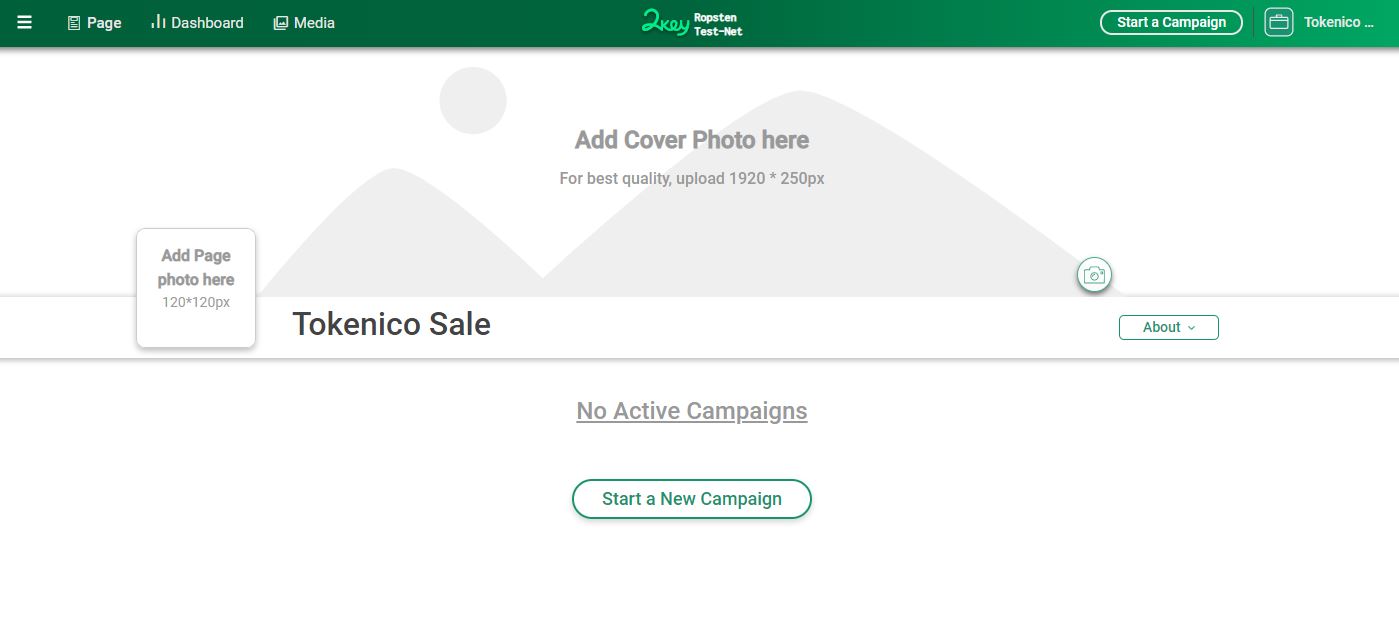Click the Ropsten Test-Net label
Image resolution: width=1399 pixels, height=639 pixels.
718,25
